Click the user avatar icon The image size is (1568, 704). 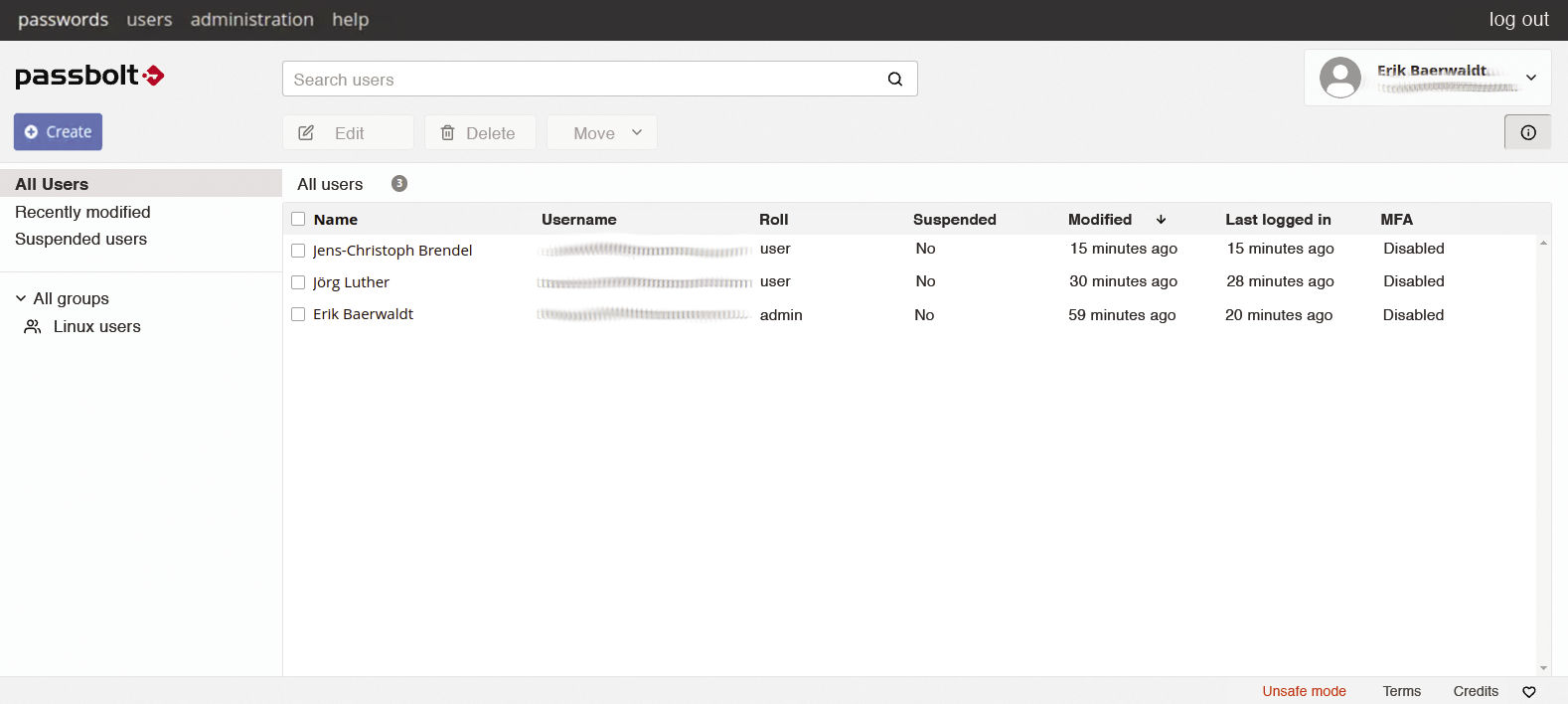click(x=1340, y=78)
